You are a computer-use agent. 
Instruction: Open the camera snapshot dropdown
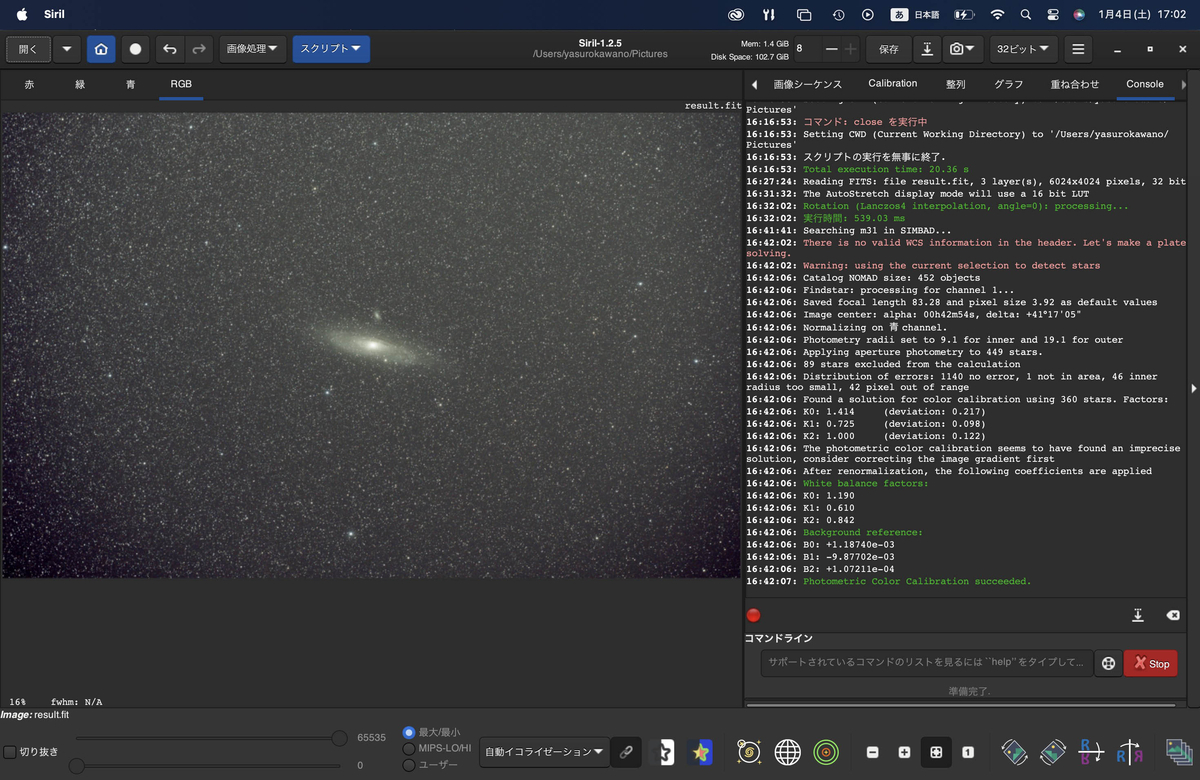tap(964, 48)
